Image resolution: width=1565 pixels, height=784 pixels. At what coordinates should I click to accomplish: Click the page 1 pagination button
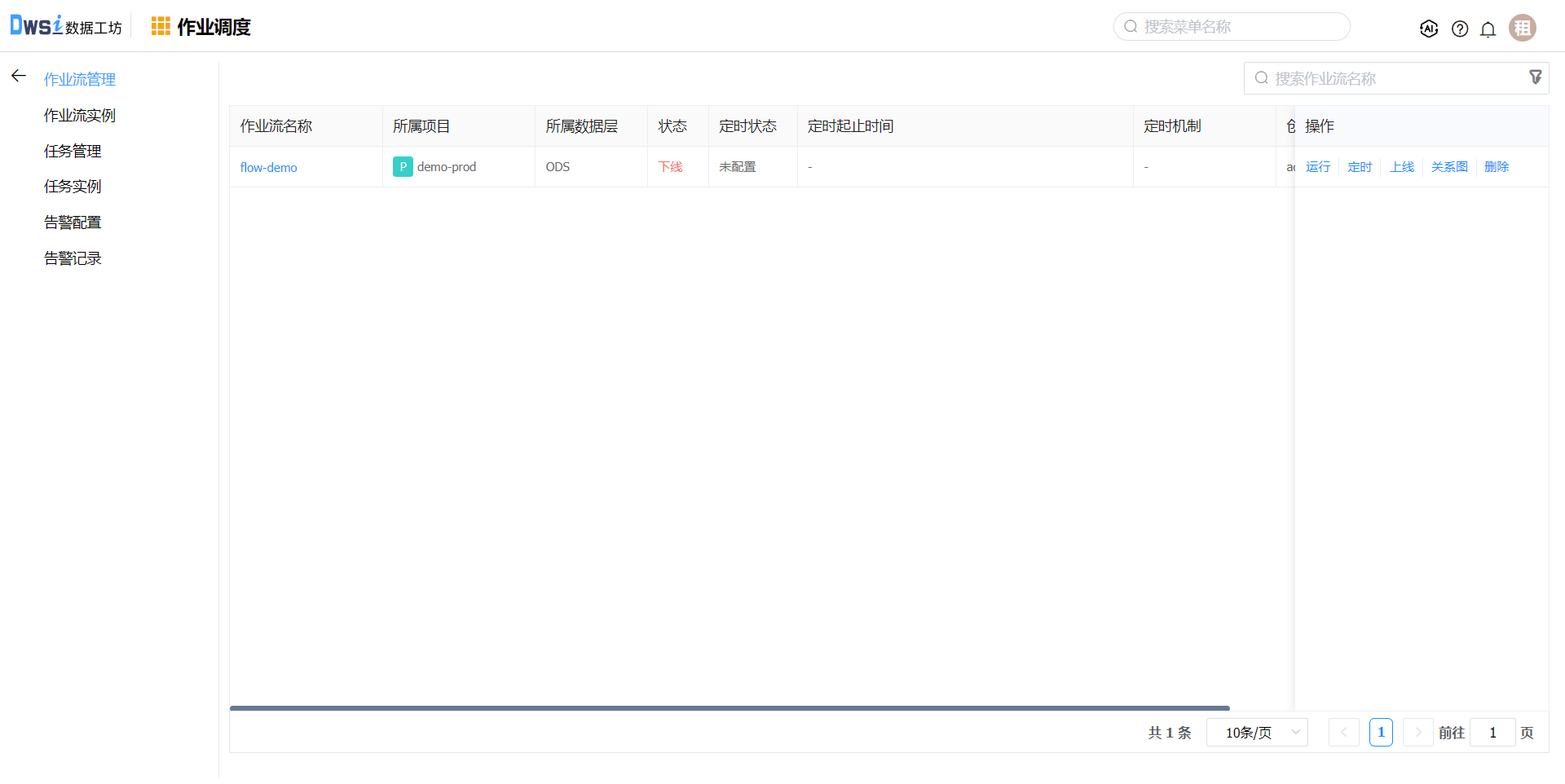(1380, 733)
